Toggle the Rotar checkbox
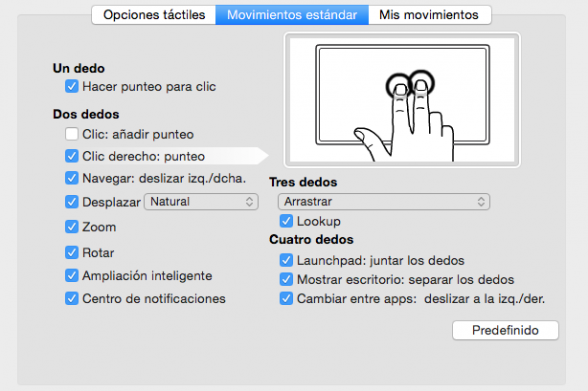The width and height of the screenshot is (588, 391). pyautogui.click(x=72, y=252)
